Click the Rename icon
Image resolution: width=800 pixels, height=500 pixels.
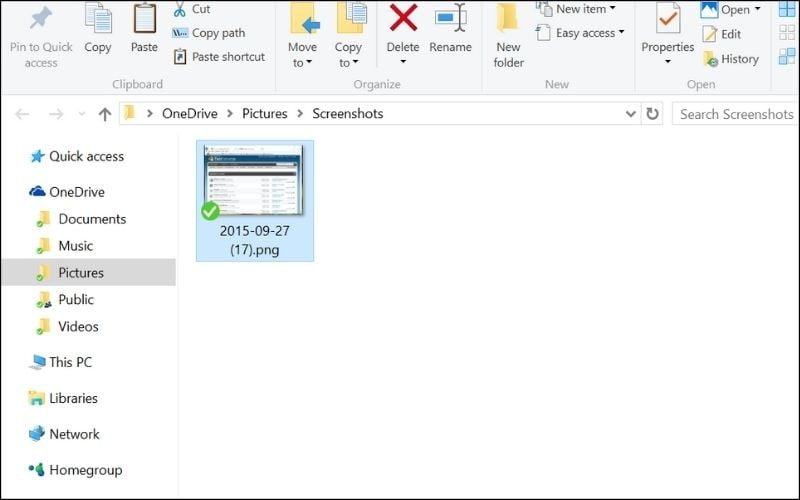coord(451,18)
